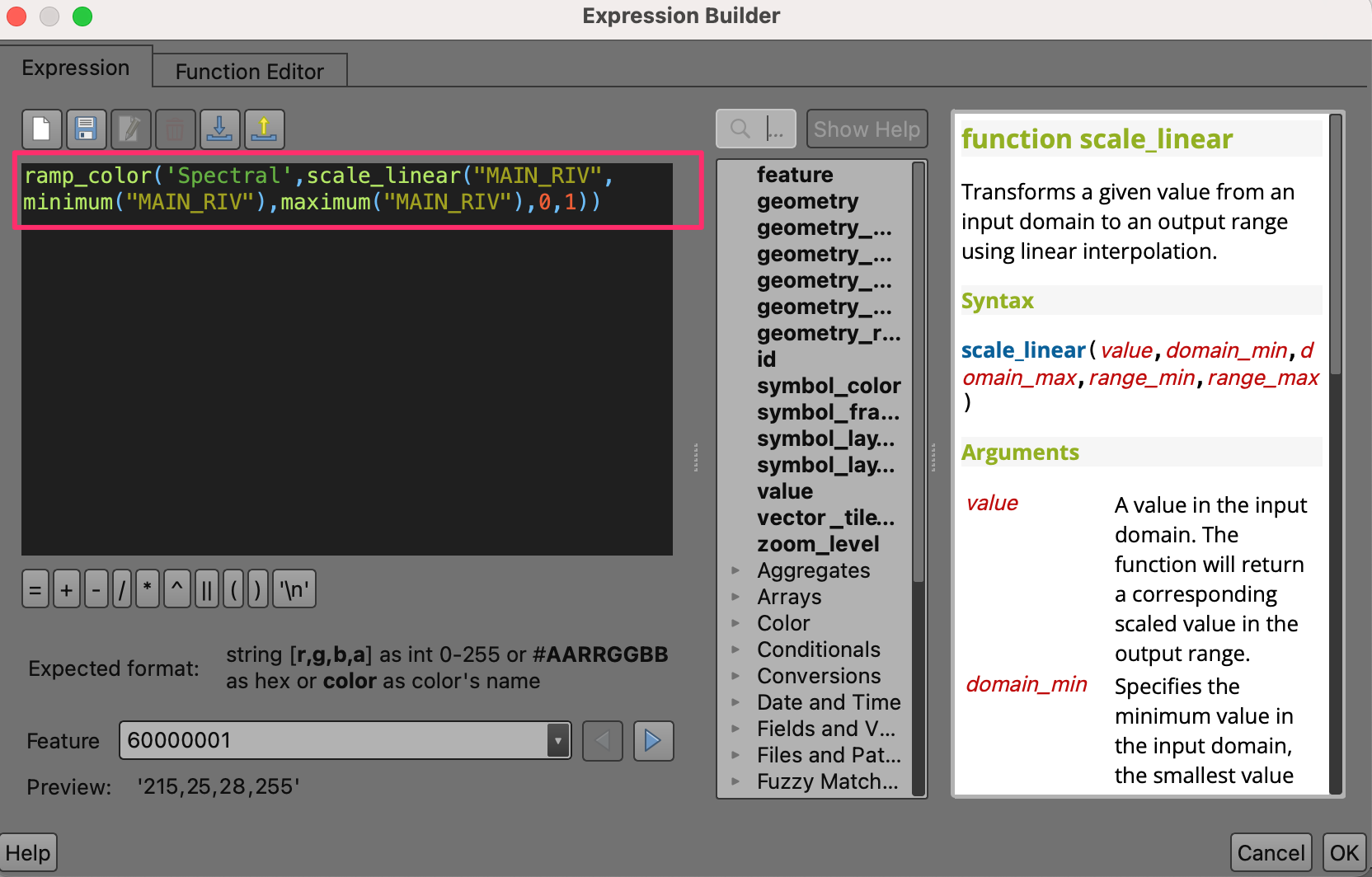Click the clear editor blank page icon
The image size is (1372, 877).
coord(41,129)
